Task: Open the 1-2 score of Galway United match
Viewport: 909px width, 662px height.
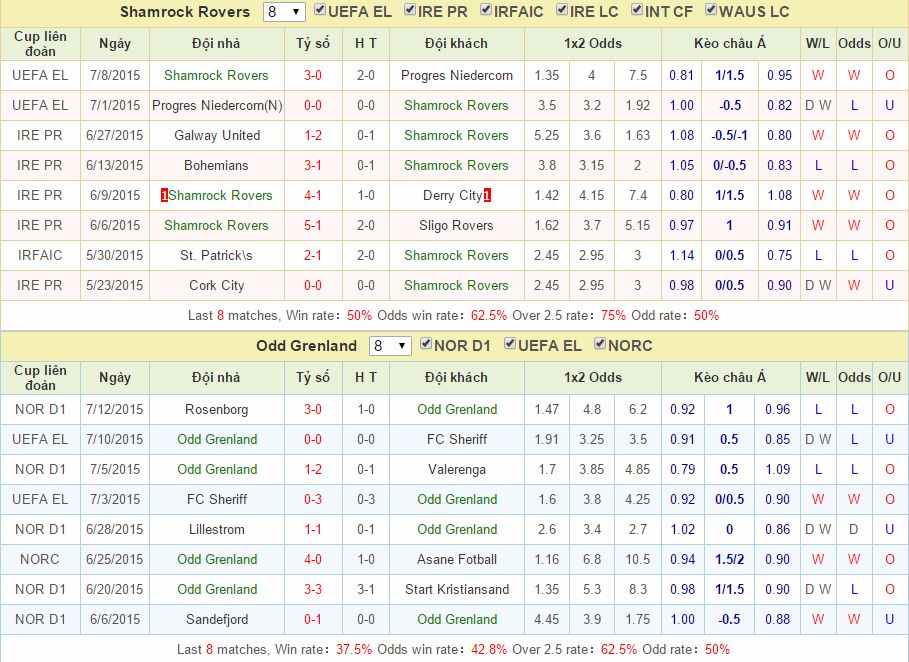Action: pos(313,136)
